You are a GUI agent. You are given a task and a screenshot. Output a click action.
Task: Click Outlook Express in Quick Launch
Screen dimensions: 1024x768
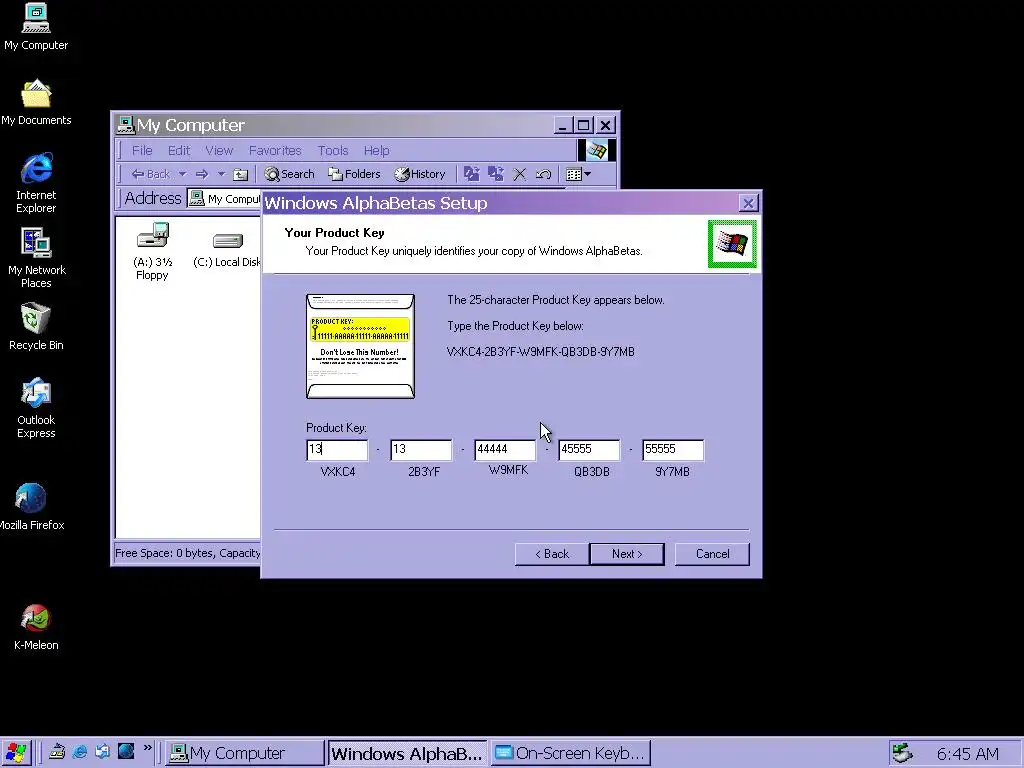[103, 752]
